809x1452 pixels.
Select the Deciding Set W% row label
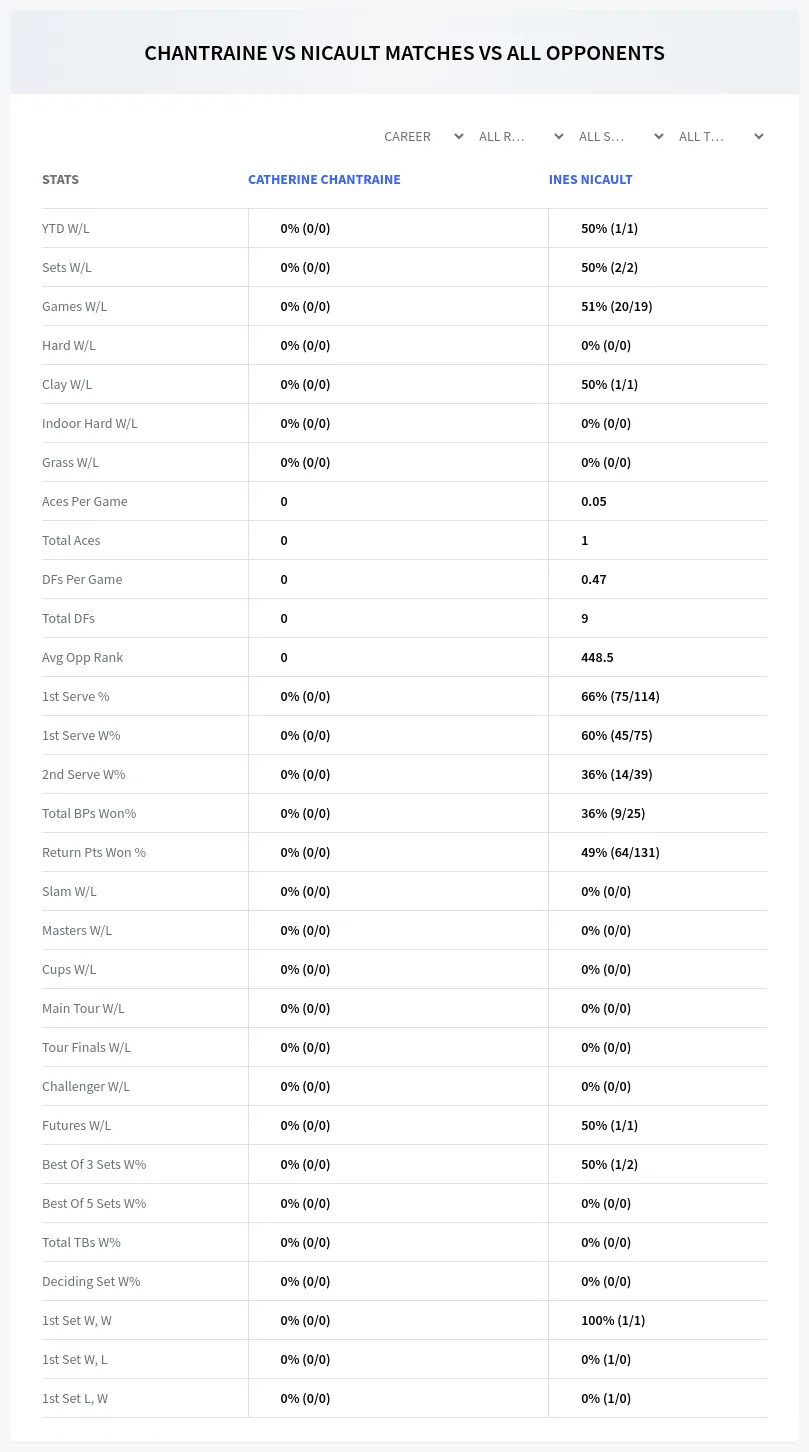[91, 1281]
